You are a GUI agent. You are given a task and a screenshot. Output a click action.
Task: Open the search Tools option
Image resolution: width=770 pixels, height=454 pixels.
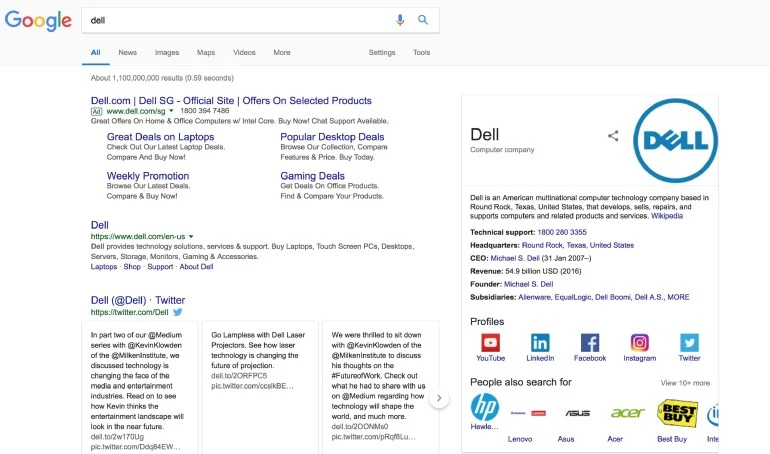422,52
